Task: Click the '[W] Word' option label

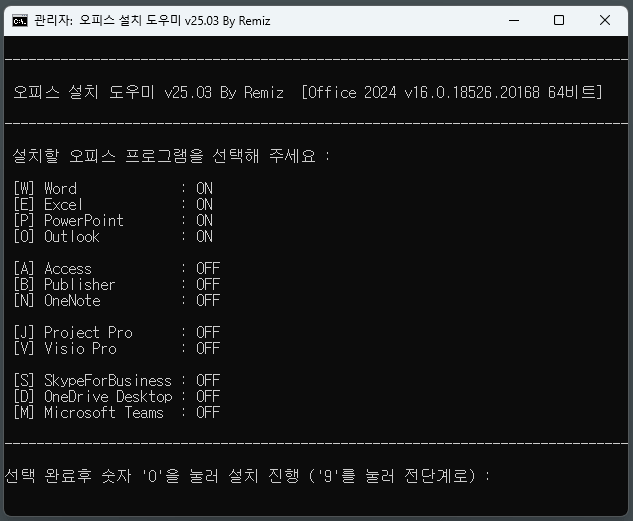Action: 45,188
